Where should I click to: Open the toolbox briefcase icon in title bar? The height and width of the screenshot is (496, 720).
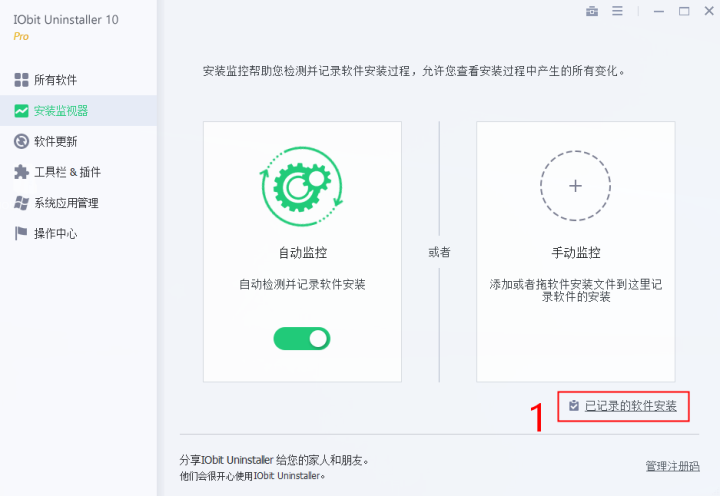[592, 11]
